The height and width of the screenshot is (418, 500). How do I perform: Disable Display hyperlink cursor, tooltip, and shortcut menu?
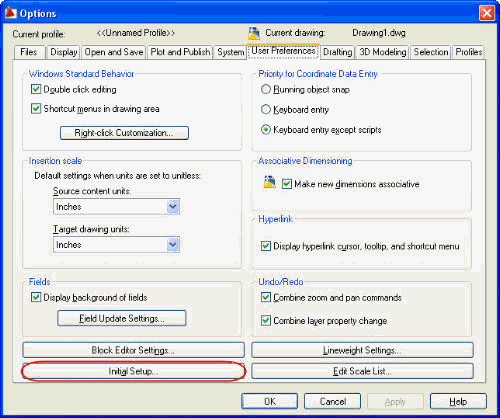click(x=266, y=246)
